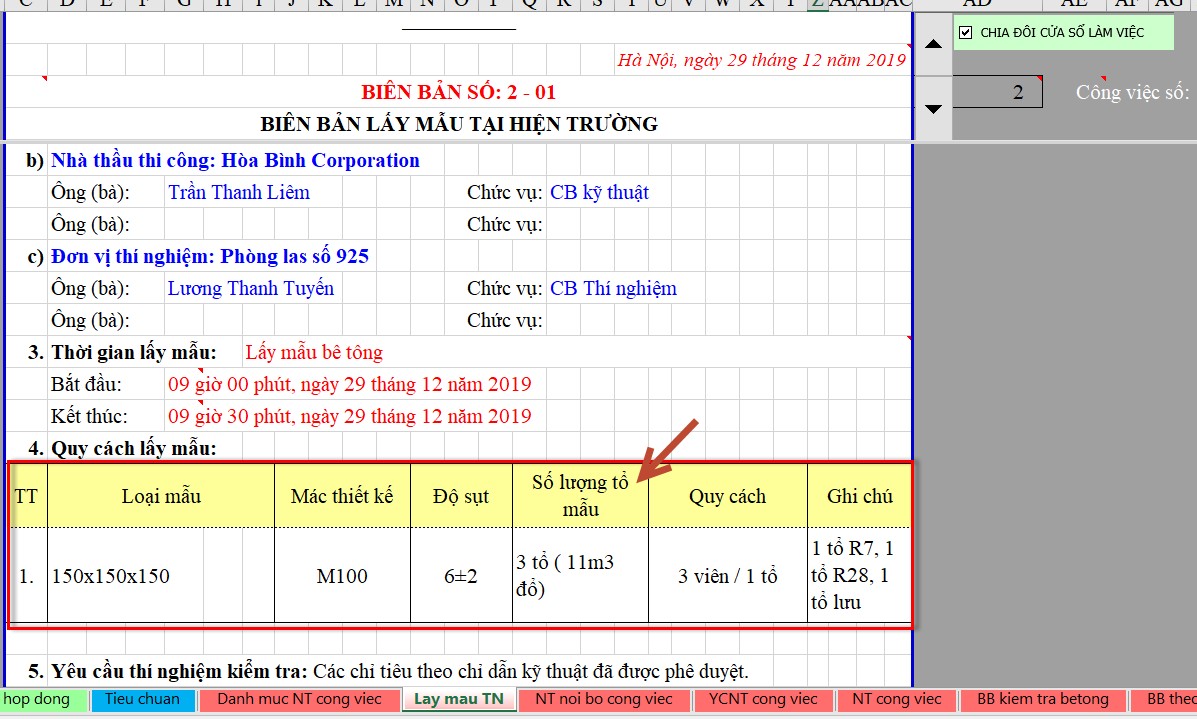Open the BB kiem tra betong tab
Screen dimensions: 1197x719
pyautogui.click(x=1042, y=699)
